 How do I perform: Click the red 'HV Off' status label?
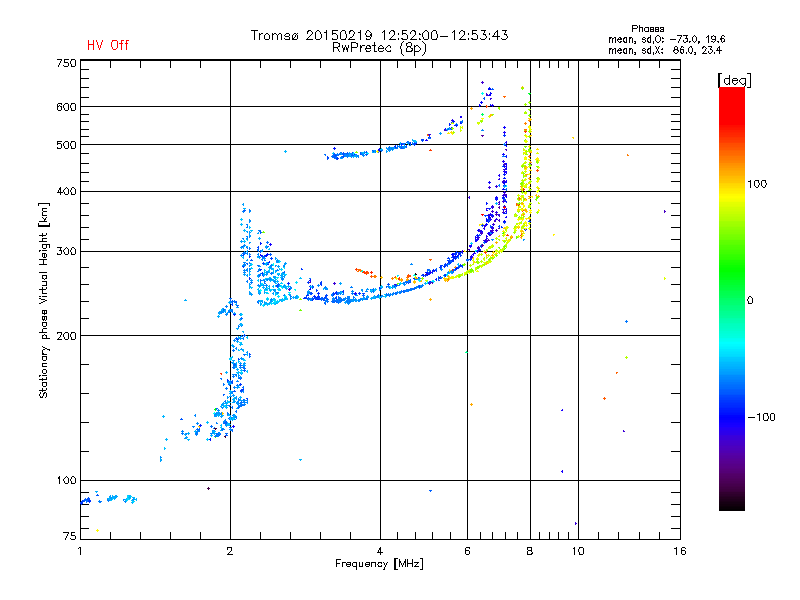pos(108,45)
